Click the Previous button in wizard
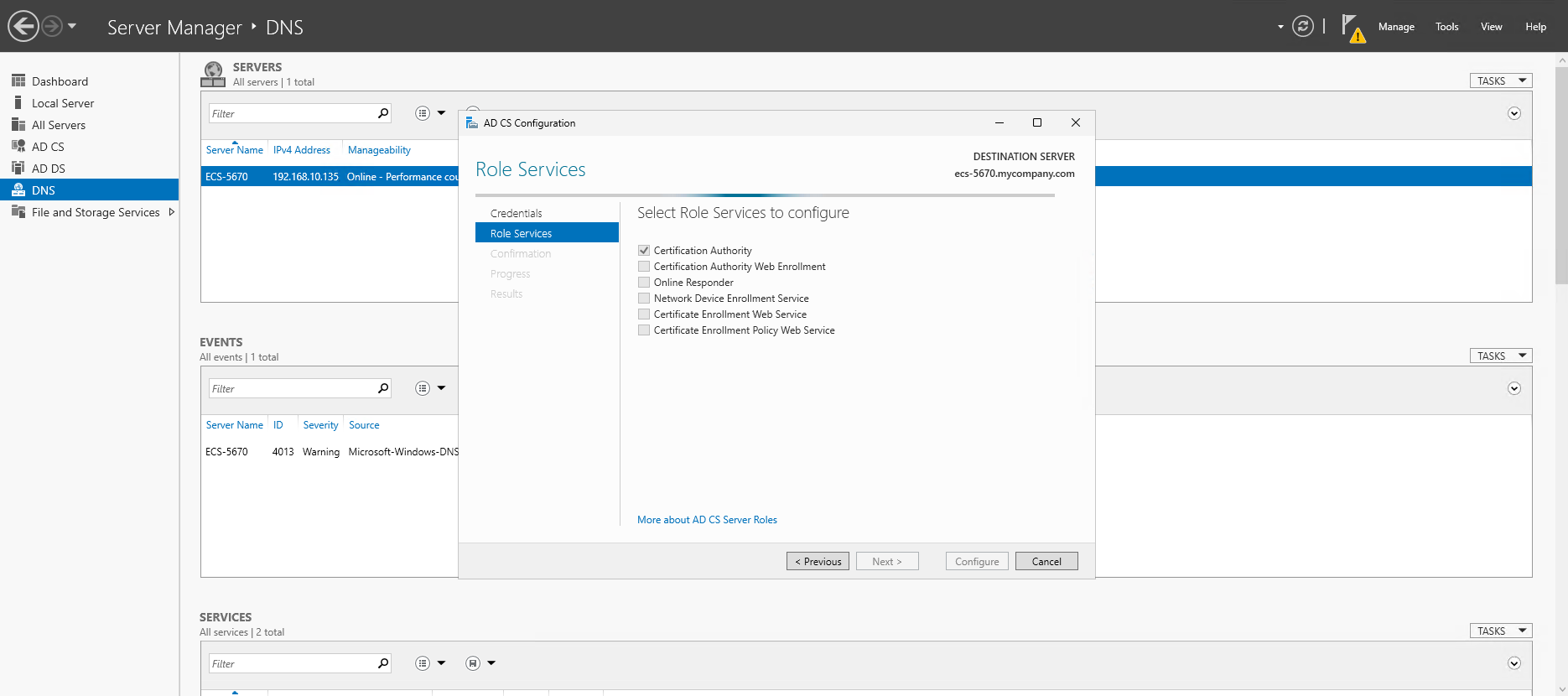 [x=818, y=562]
